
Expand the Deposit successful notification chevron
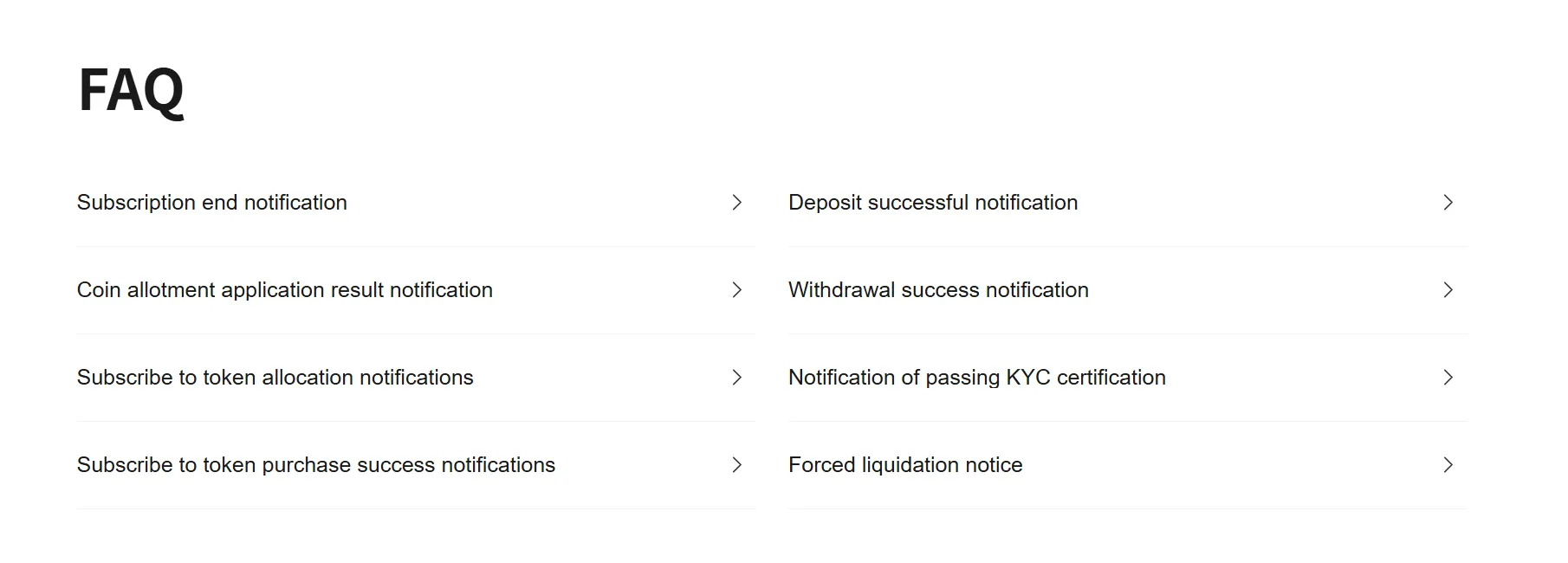tap(1448, 203)
